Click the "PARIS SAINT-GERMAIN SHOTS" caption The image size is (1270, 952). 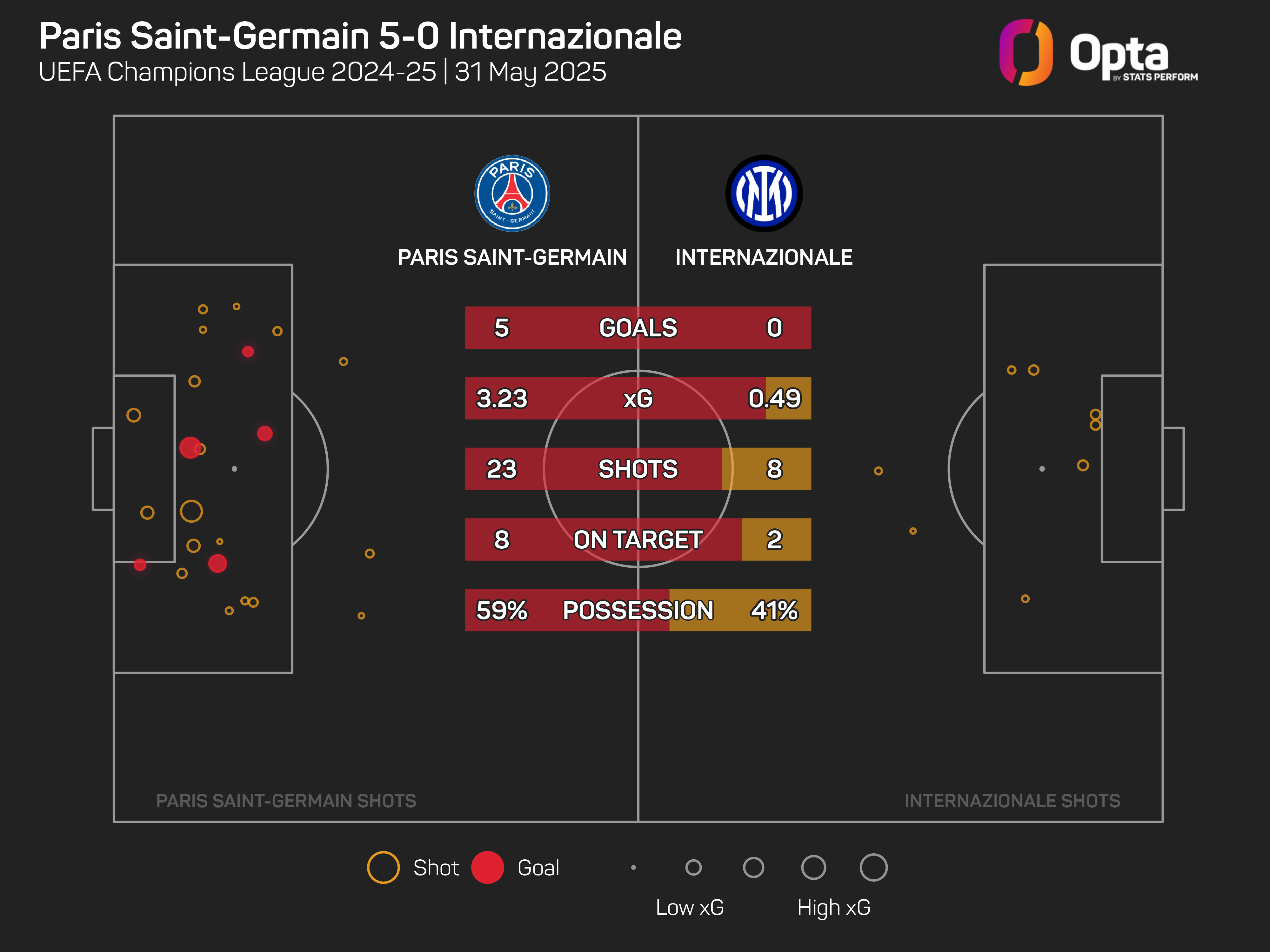coord(286,801)
